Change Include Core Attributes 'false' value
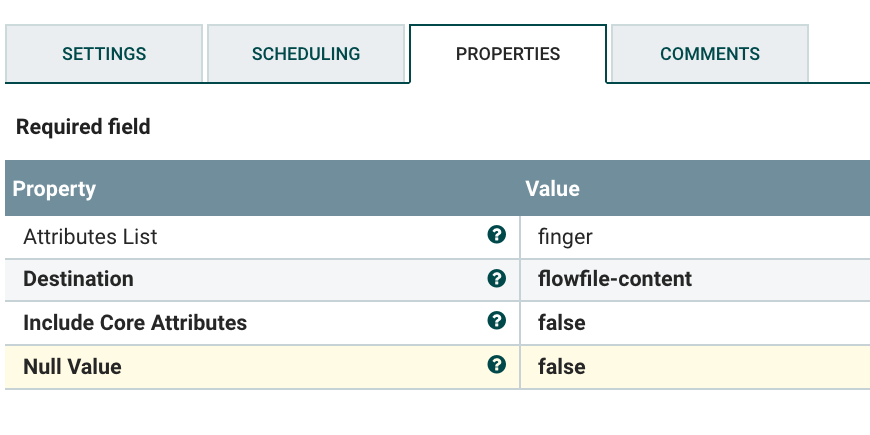The height and width of the screenshot is (435, 870). [561, 323]
